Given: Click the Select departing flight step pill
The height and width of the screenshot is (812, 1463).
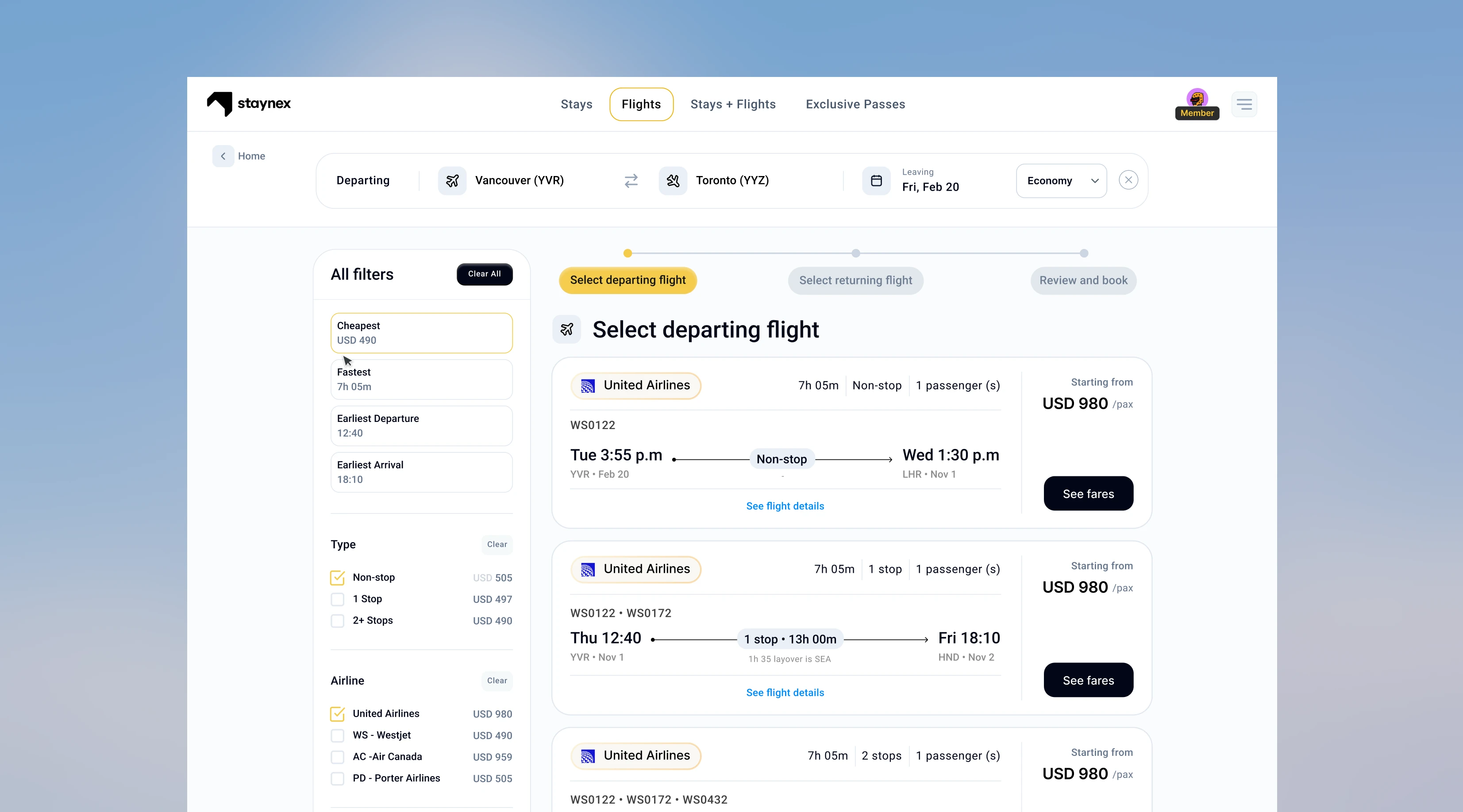Looking at the screenshot, I should coord(628,280).
